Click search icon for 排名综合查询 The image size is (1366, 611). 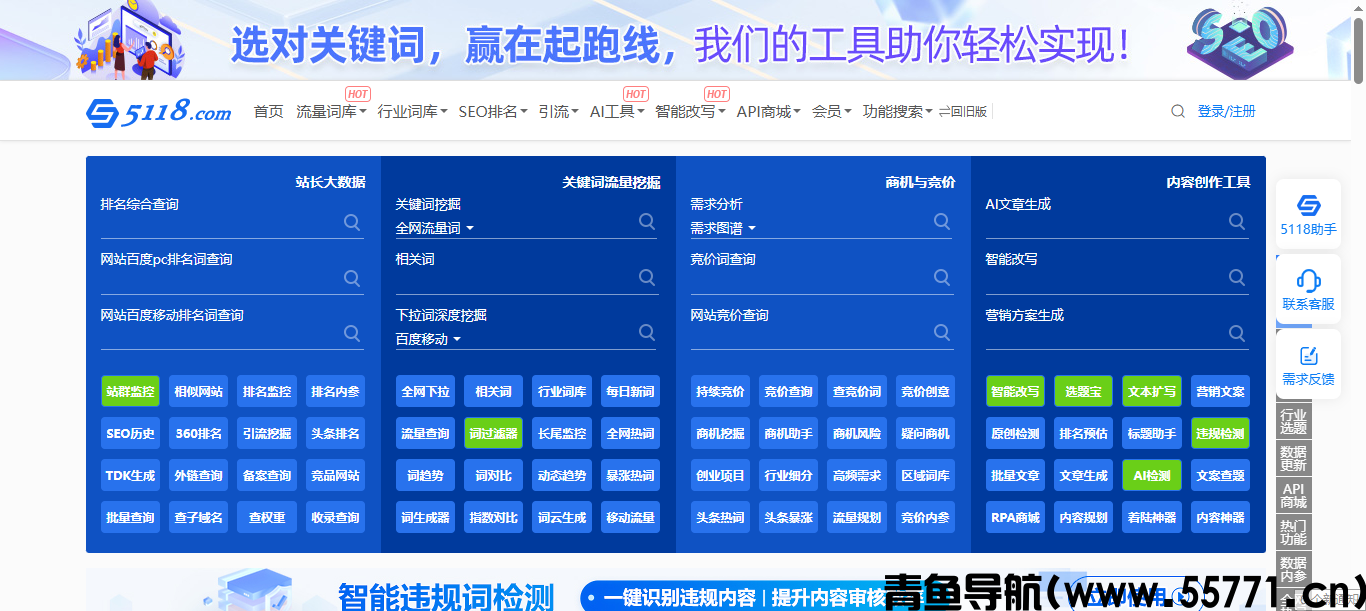352,222
